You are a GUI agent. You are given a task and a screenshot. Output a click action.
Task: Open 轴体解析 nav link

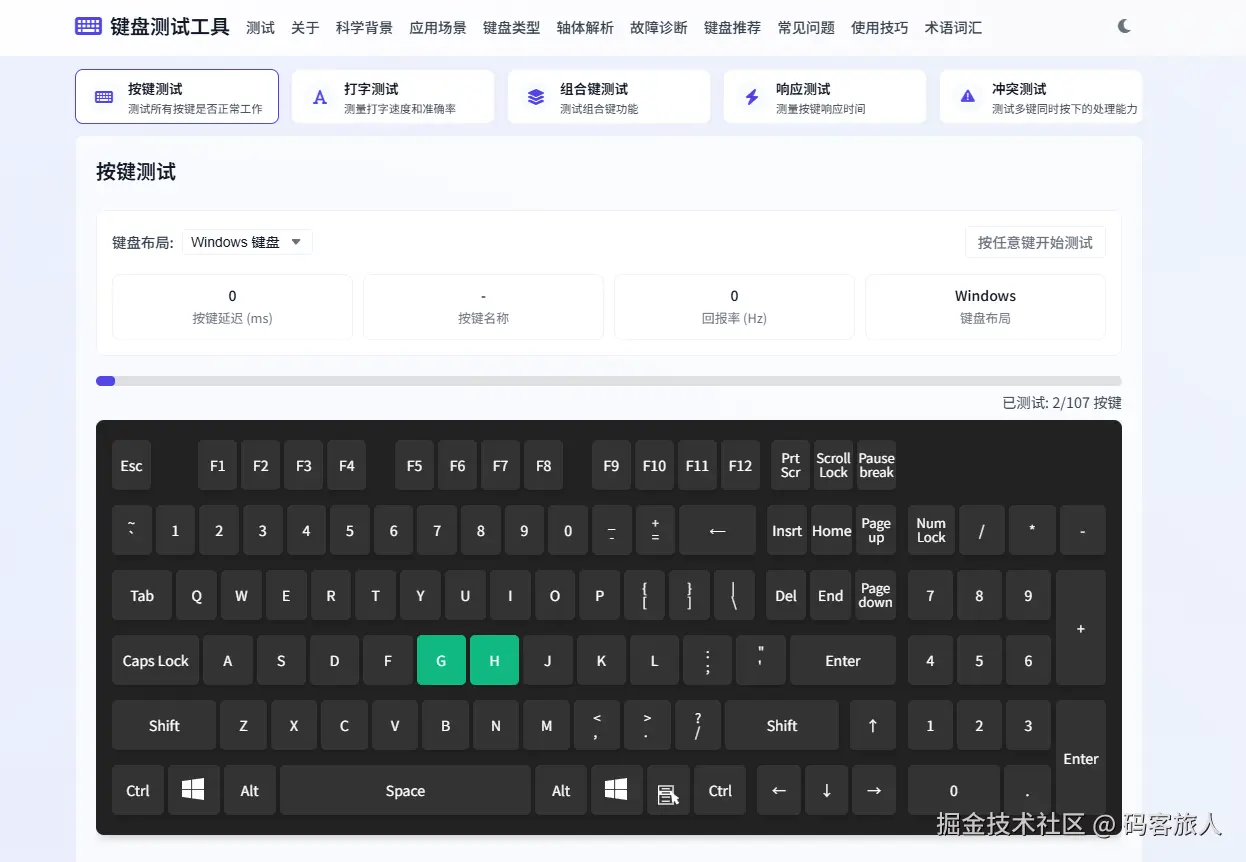[x=585, y=28]
